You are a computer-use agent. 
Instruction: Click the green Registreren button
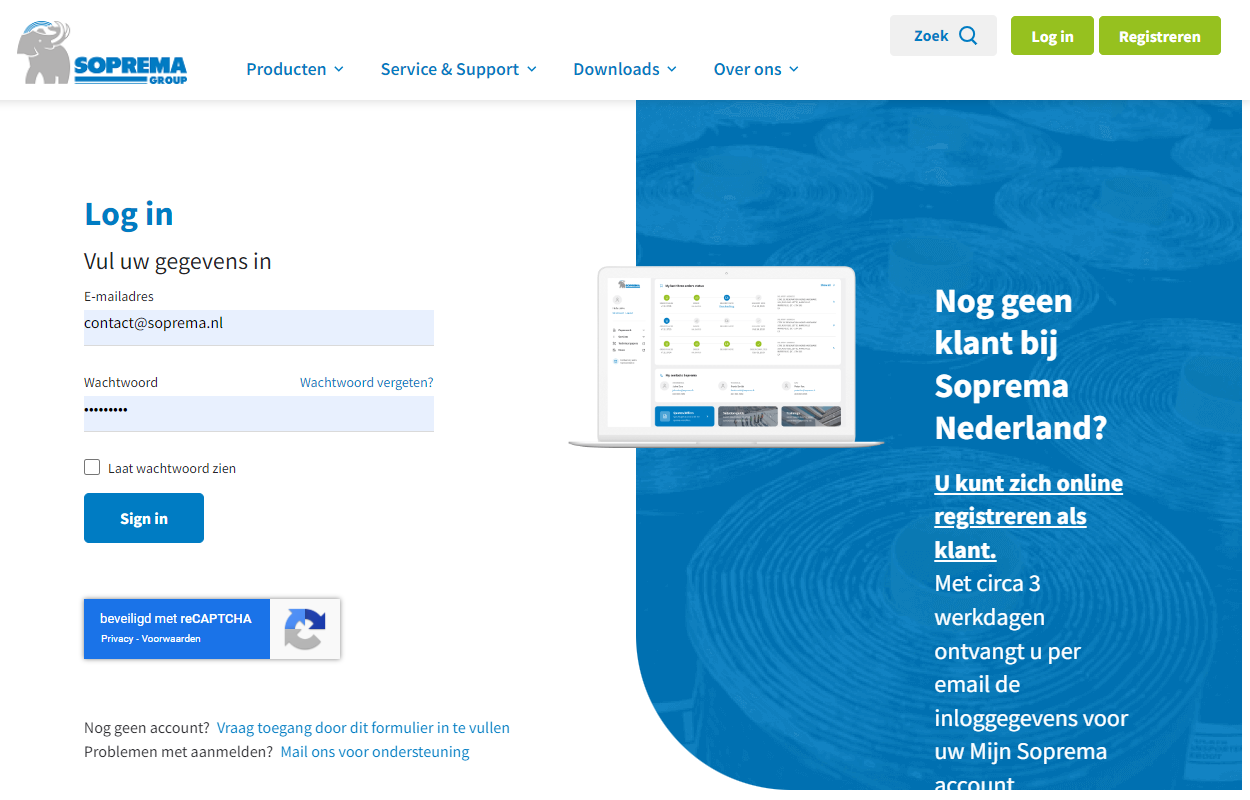click(x=1160, y=36)
